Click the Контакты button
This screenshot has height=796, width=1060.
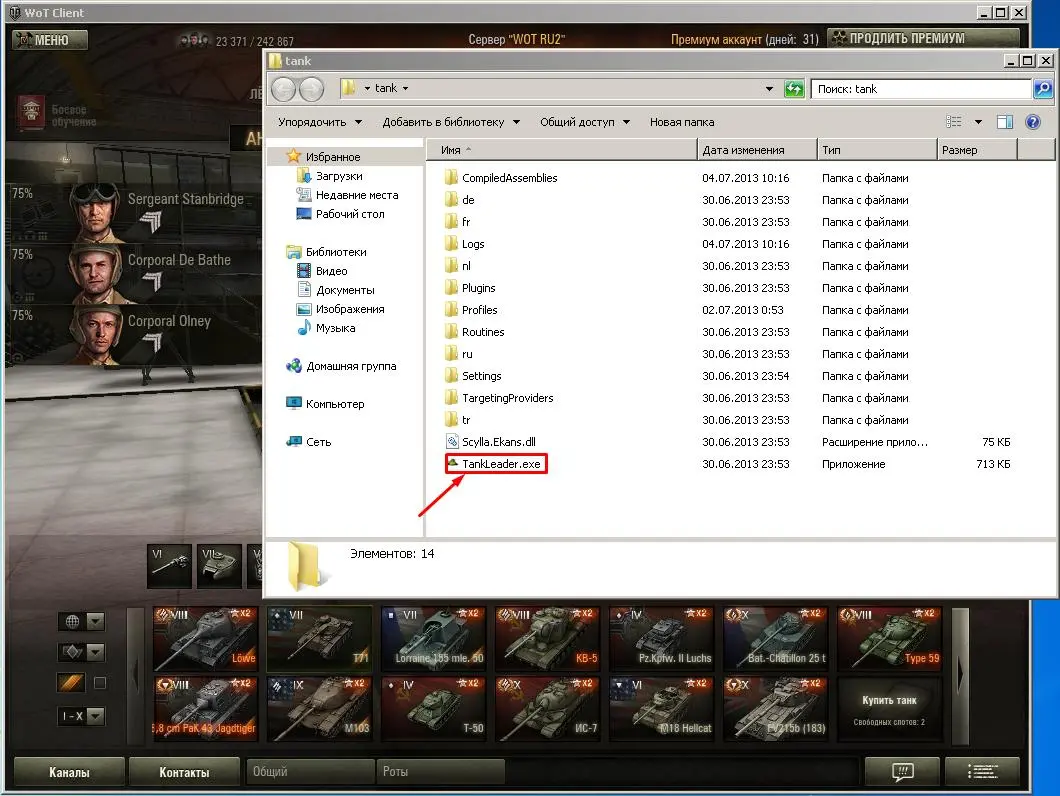pos(184,772)
